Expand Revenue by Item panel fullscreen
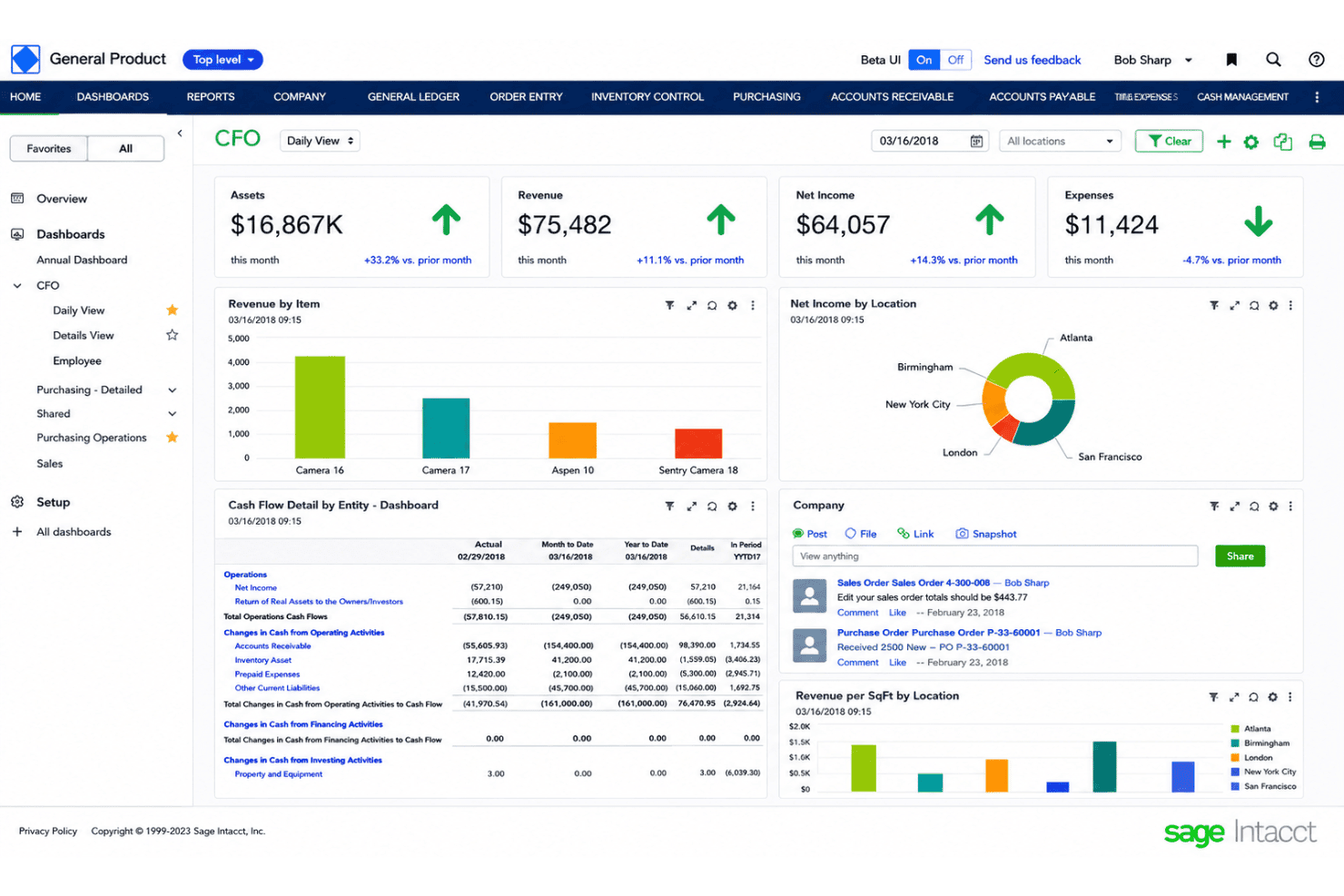Viewport: 1344px width, 896px height. 691,306
